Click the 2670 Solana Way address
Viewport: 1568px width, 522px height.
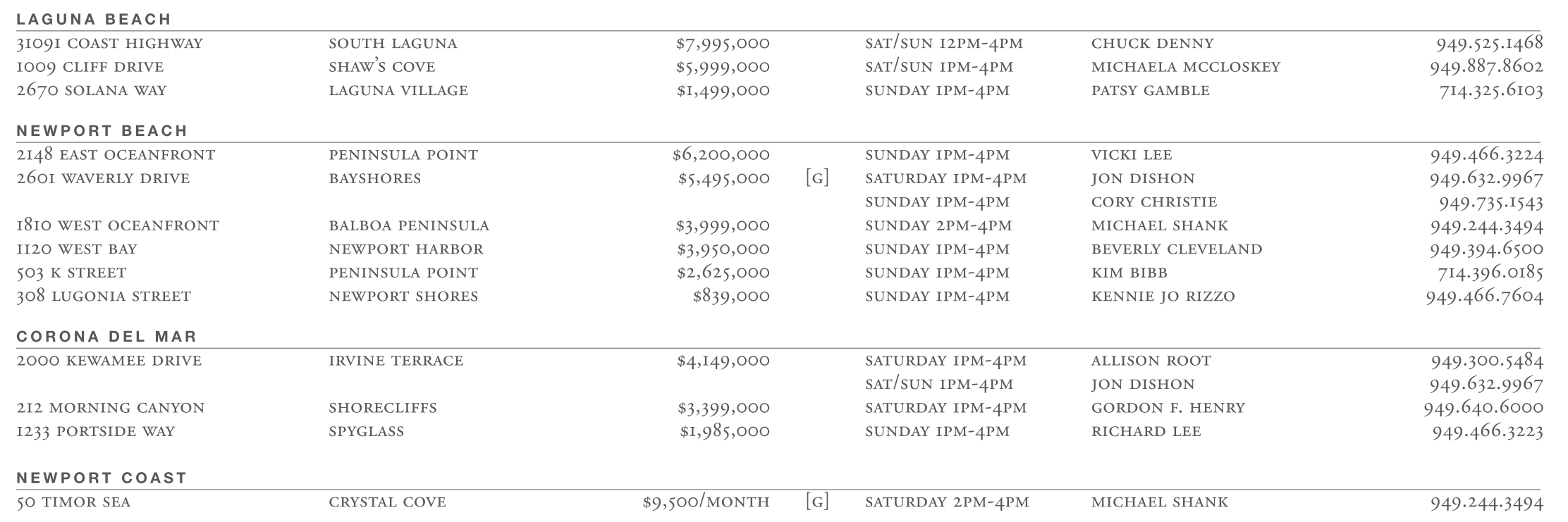pyautogui.click(x=92, y=90)
